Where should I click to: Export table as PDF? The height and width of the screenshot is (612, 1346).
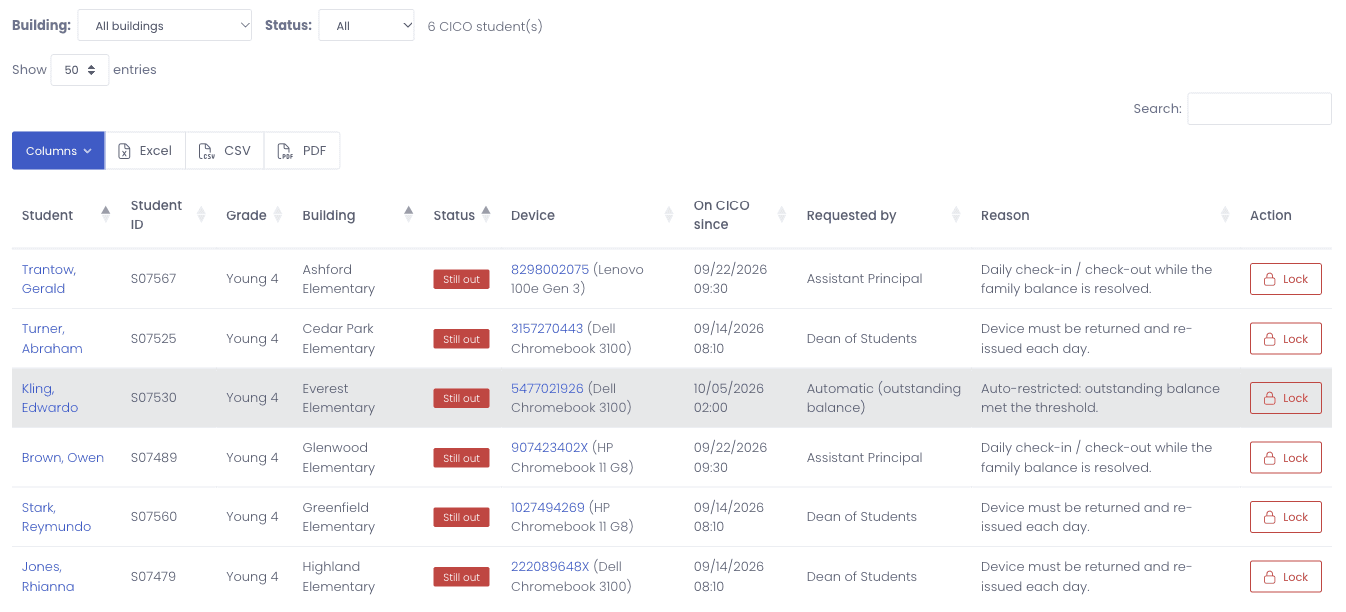click(x=302, y=151)
